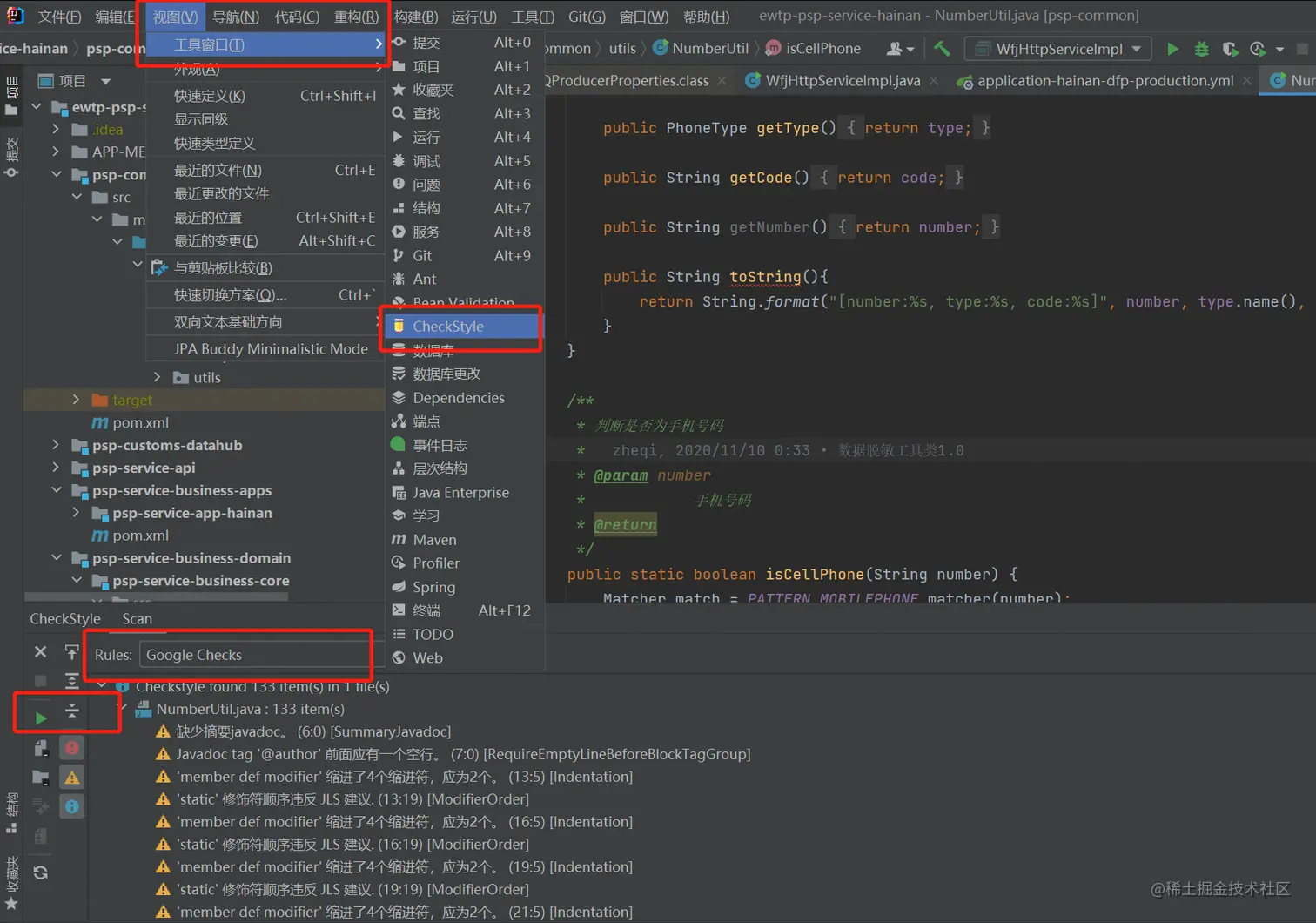
Task: Toggle display of CheckStyle errors
Action: 72,747
